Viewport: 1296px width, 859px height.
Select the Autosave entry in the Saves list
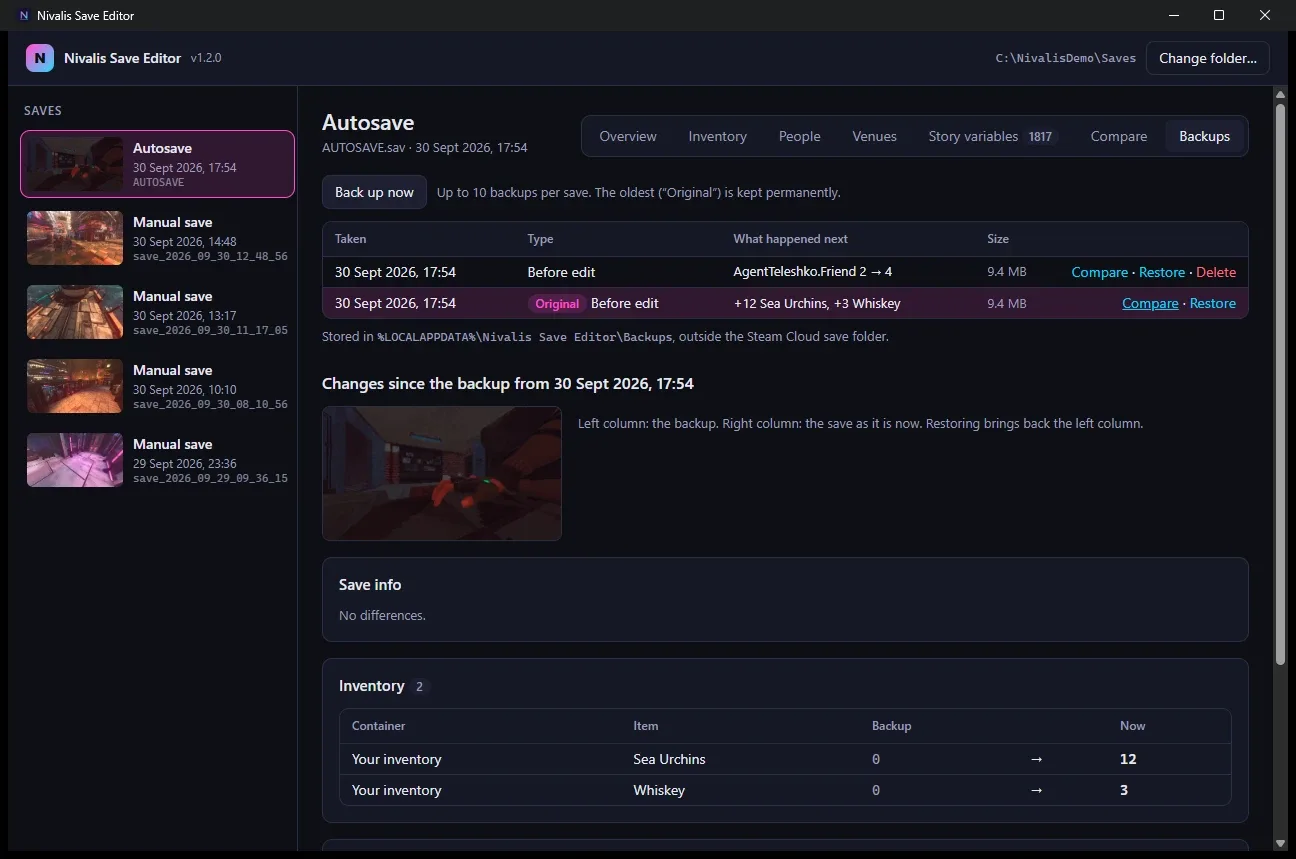(158, 164)
